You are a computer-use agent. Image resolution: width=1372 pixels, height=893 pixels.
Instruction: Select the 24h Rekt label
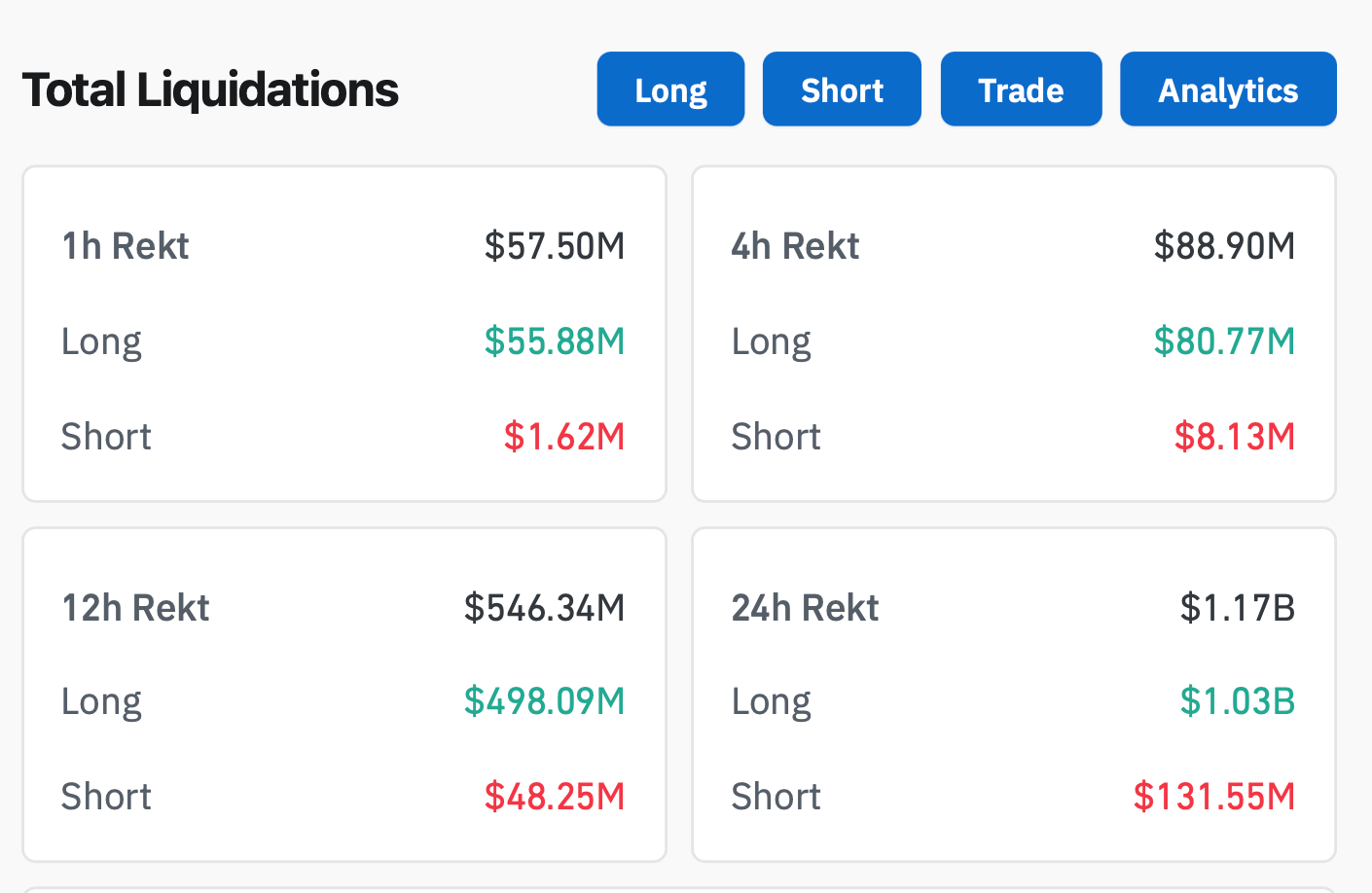coord(805,608)
